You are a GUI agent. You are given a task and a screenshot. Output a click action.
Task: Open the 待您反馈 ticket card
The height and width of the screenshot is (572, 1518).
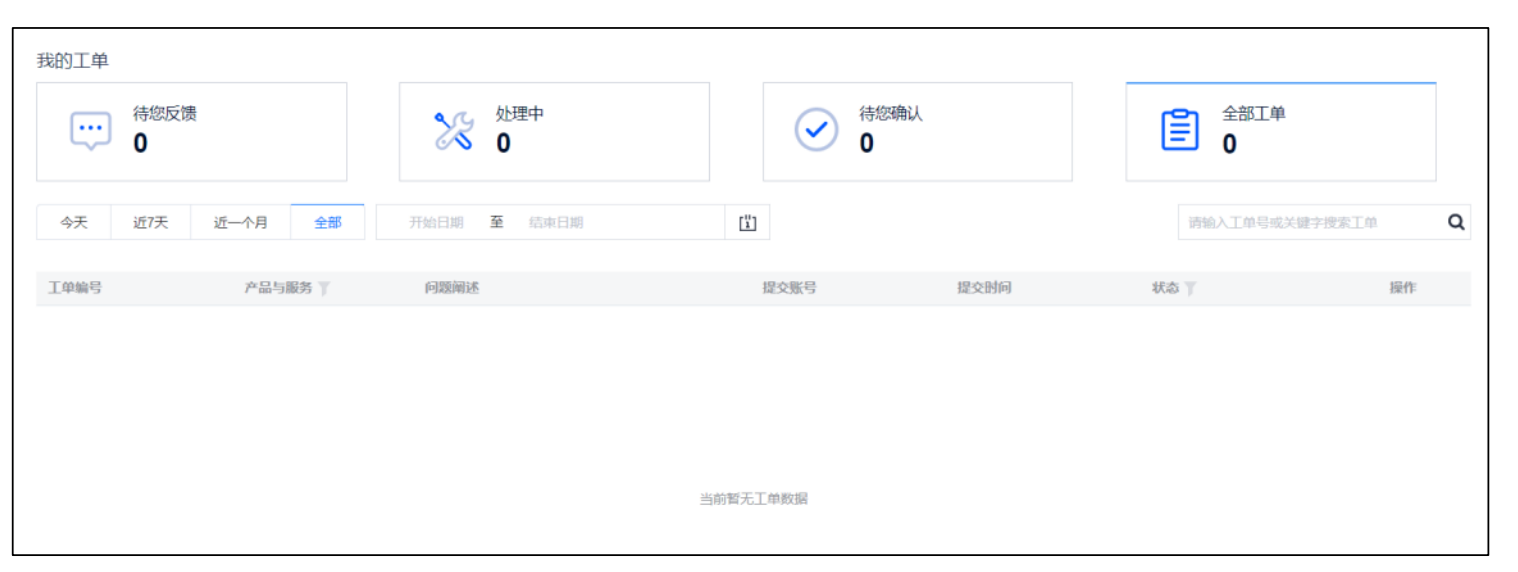pos(192,132)
